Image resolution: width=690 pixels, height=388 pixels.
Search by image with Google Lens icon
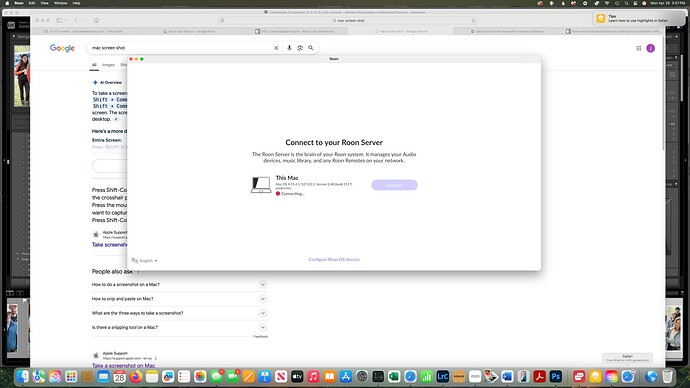(x=300, y=48)
